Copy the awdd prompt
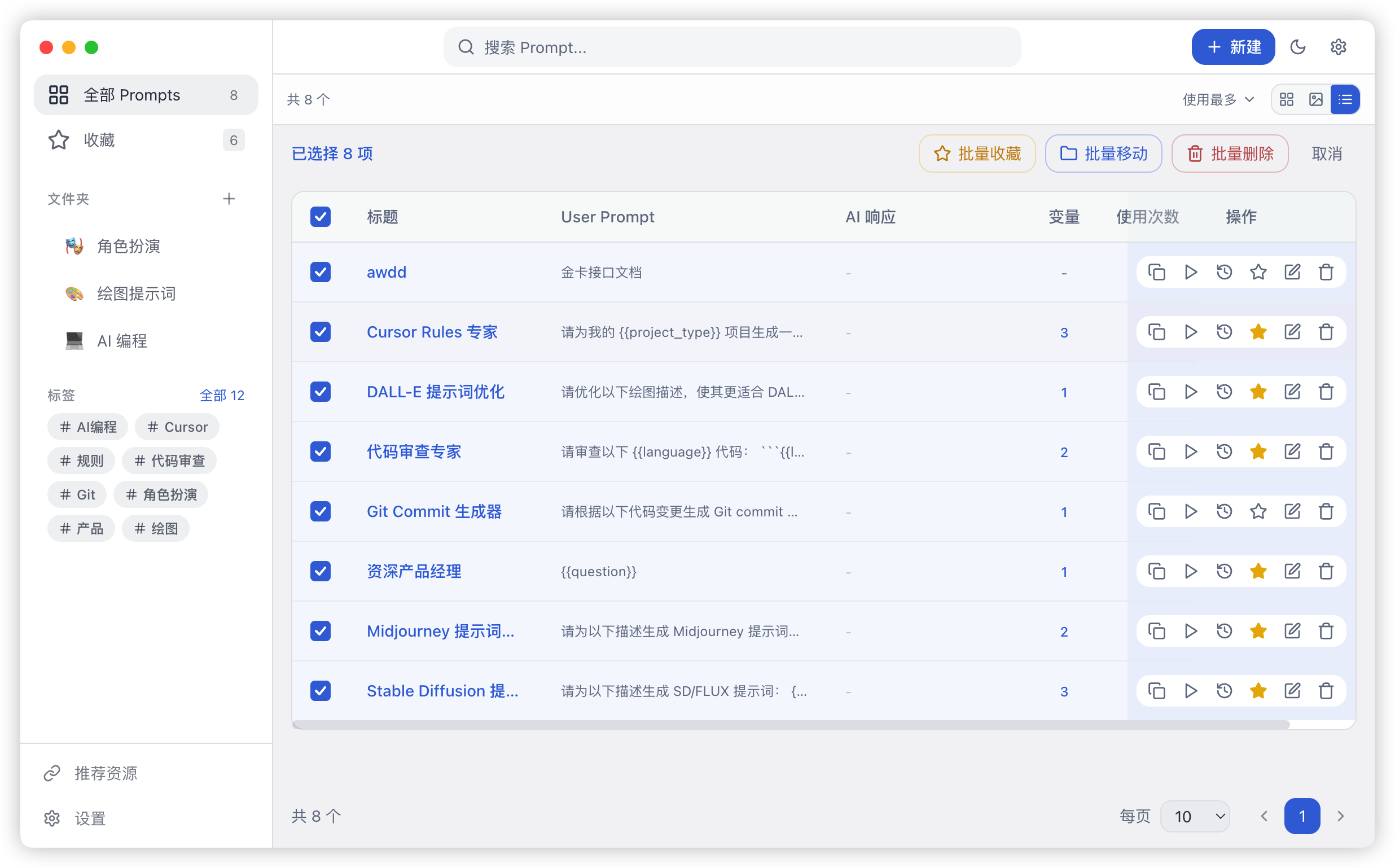Image resolution: width=1395 pixels, height=868 pixels. point(1157,272)
